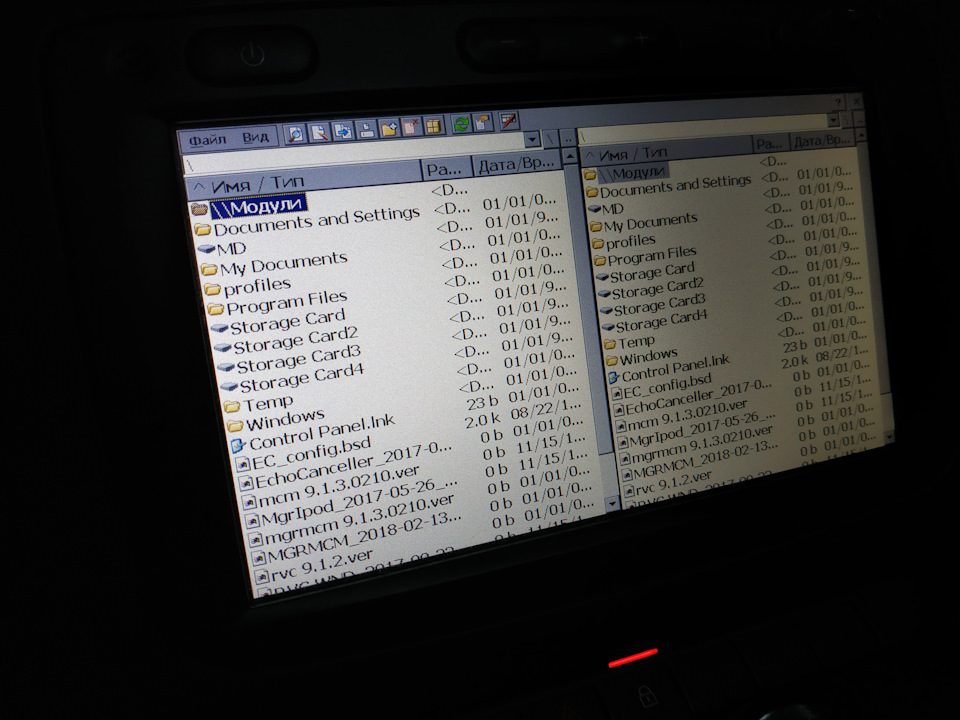
Task: Click the last toolbar icon with red pencil
Action: 509,121
